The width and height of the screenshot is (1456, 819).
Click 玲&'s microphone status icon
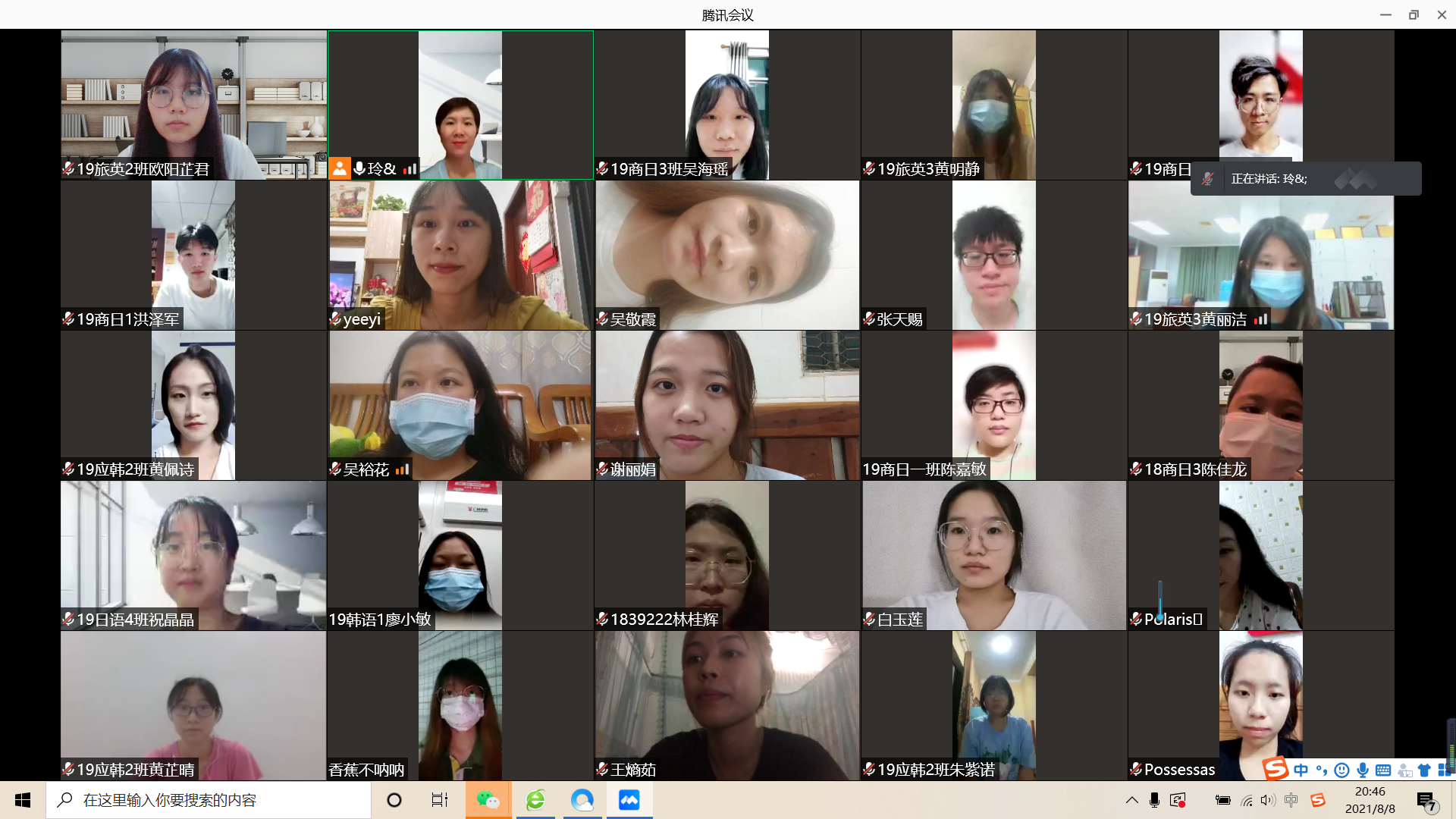click(x=359, y=168)
